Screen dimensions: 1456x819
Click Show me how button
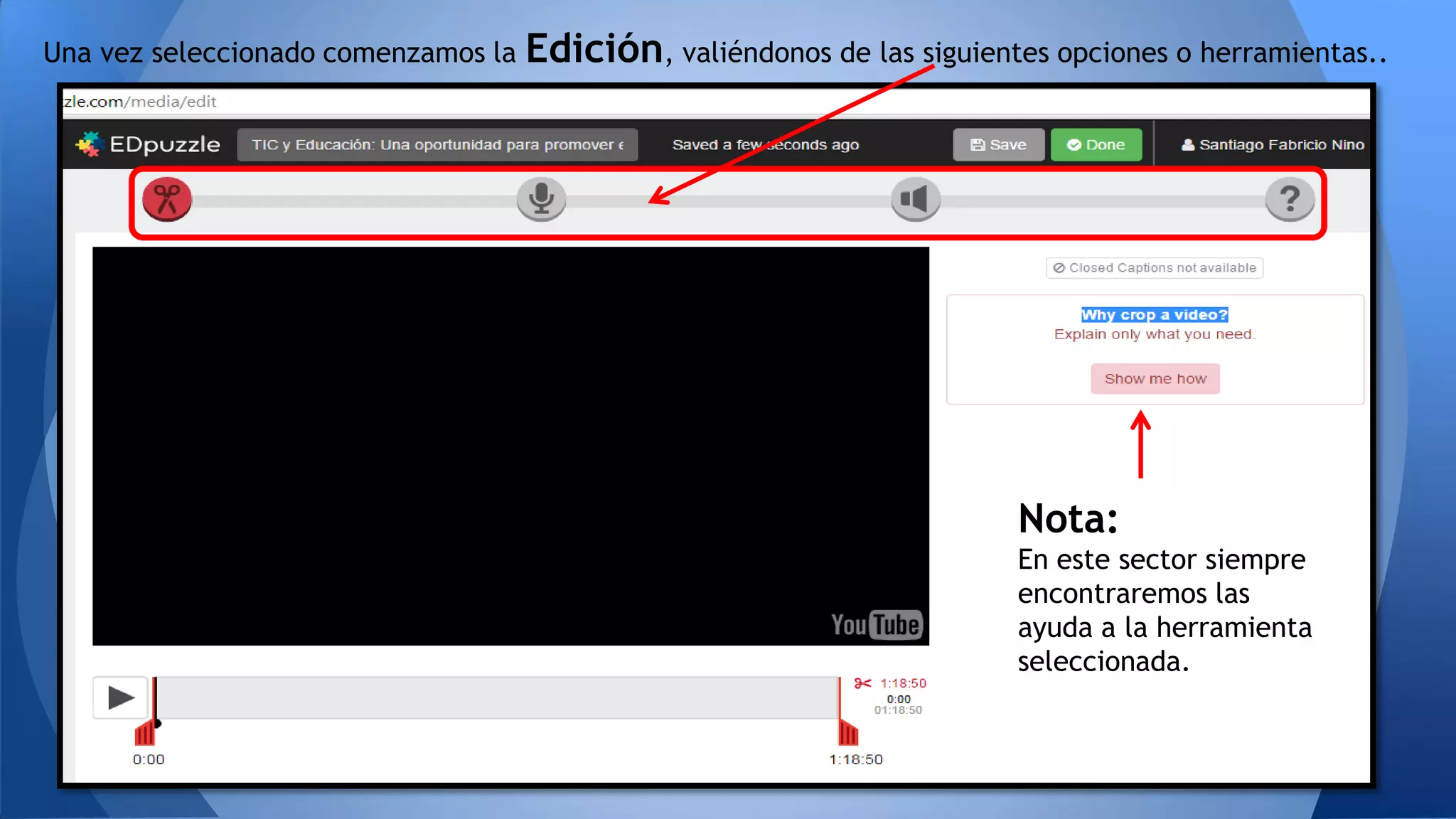pos(1155,379)
